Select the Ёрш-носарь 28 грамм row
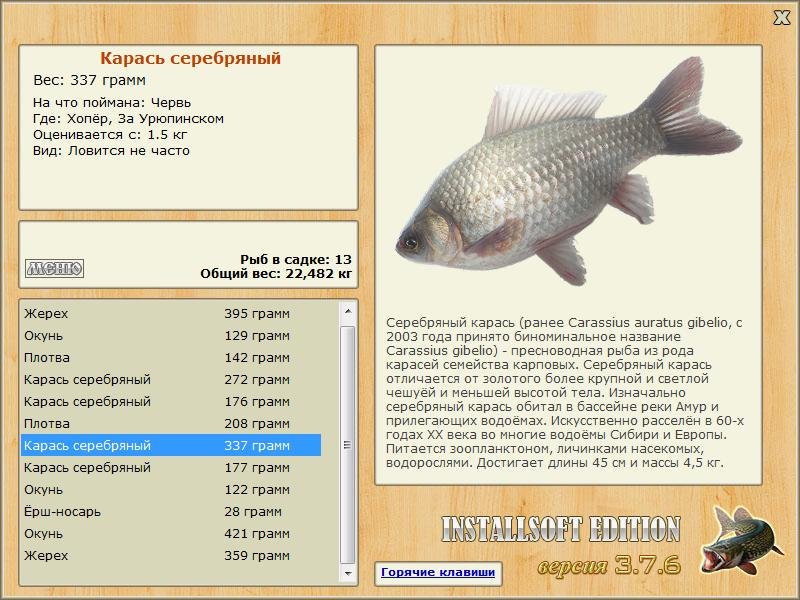 (x=171, y=511)
